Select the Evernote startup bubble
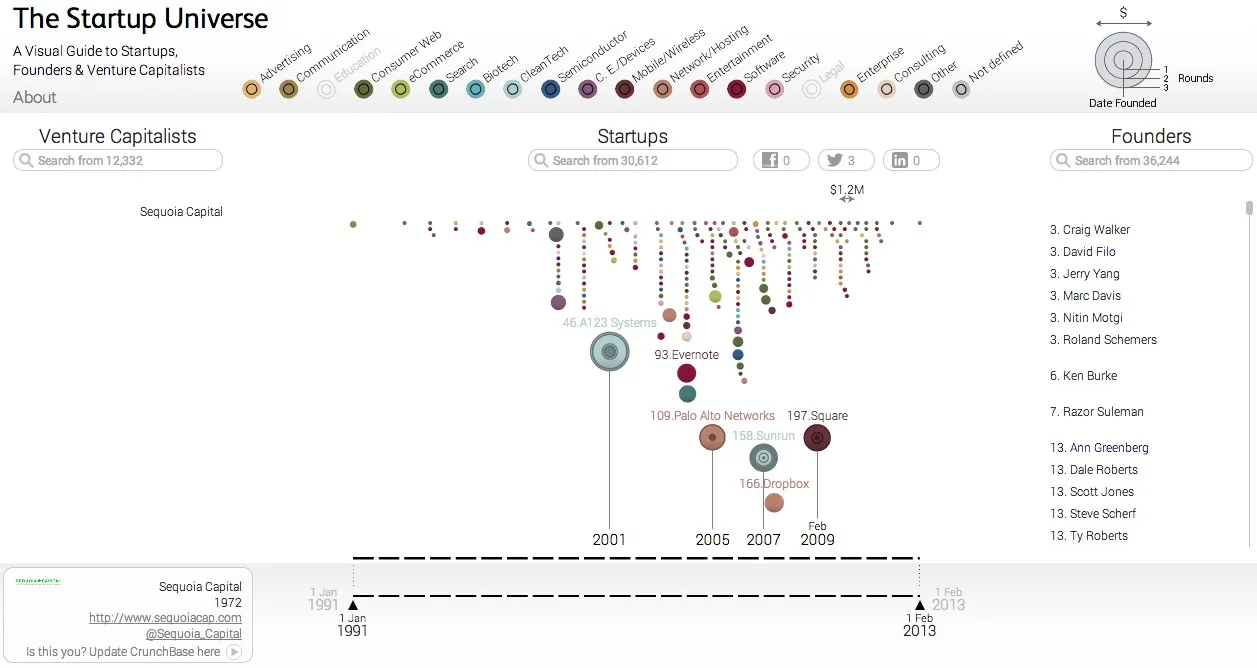 click(x=686, y=374)
